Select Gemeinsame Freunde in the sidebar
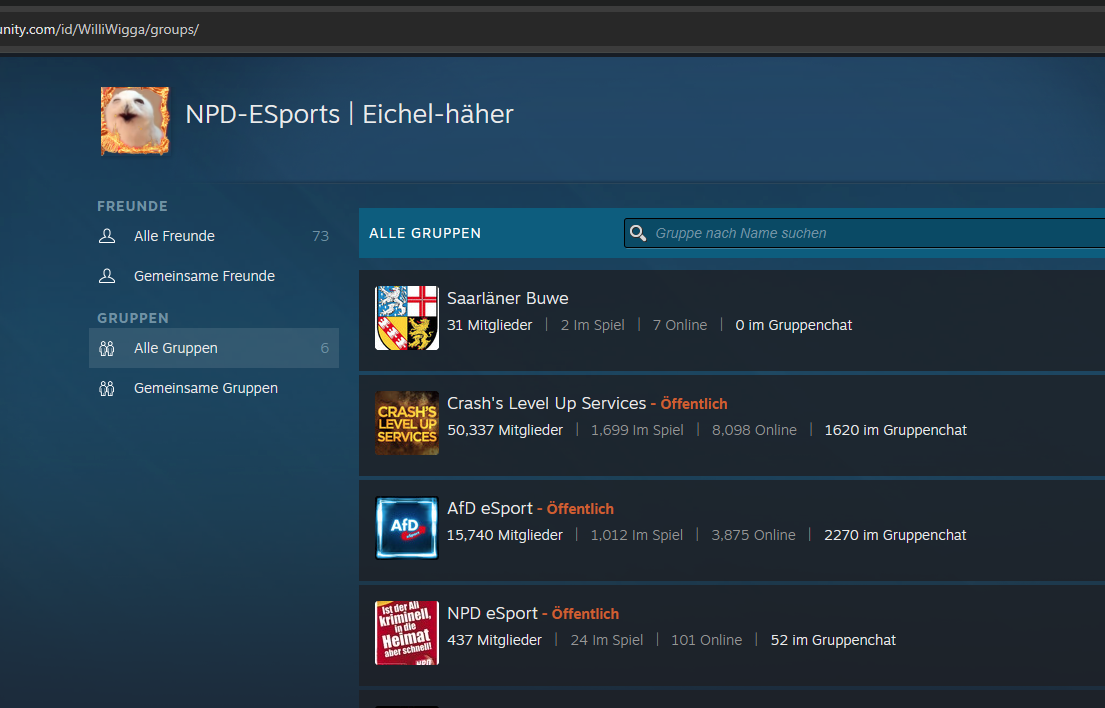The image size is (1105, 708). coord(204,276)
